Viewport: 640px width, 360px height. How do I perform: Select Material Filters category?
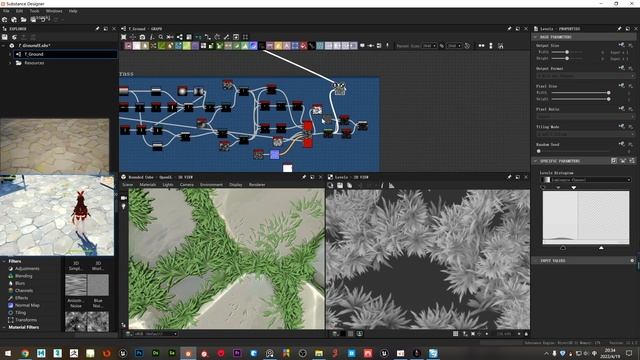point(24,327)
